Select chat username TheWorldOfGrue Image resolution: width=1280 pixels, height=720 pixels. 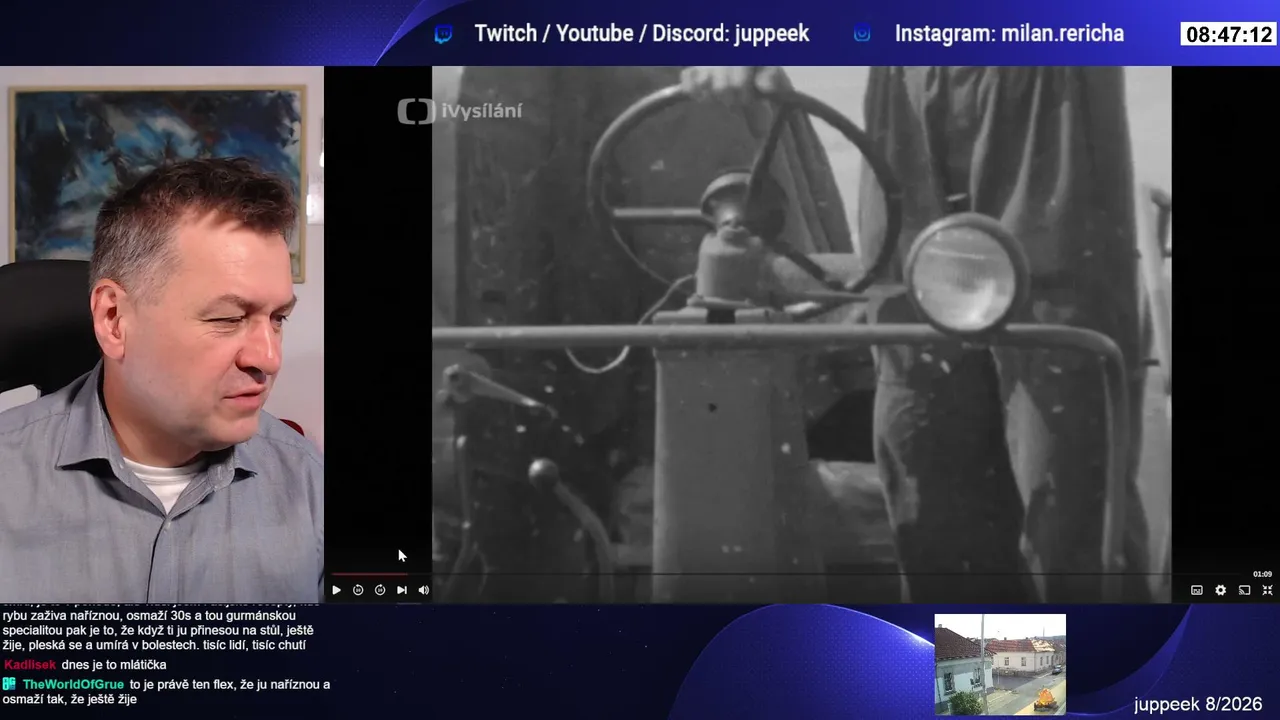73,685
